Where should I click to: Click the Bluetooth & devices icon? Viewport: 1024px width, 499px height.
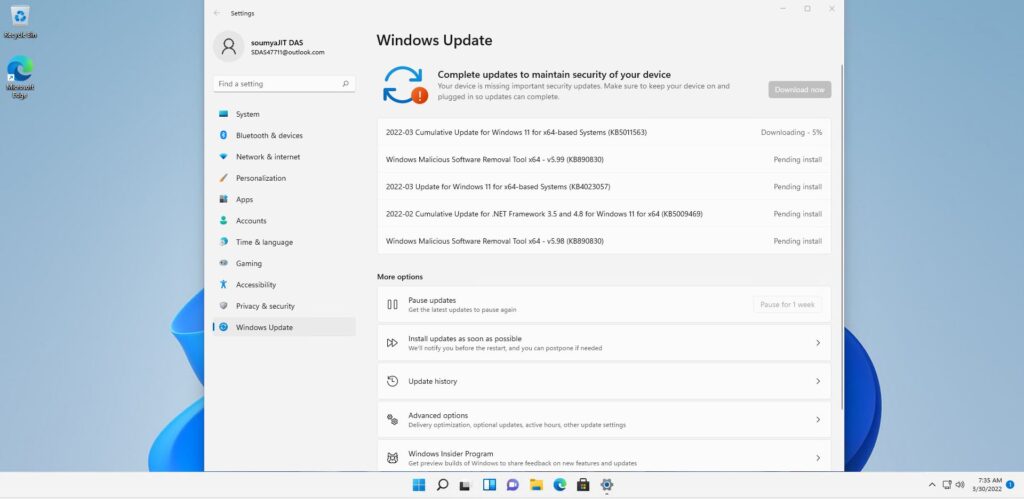(223, 135)
